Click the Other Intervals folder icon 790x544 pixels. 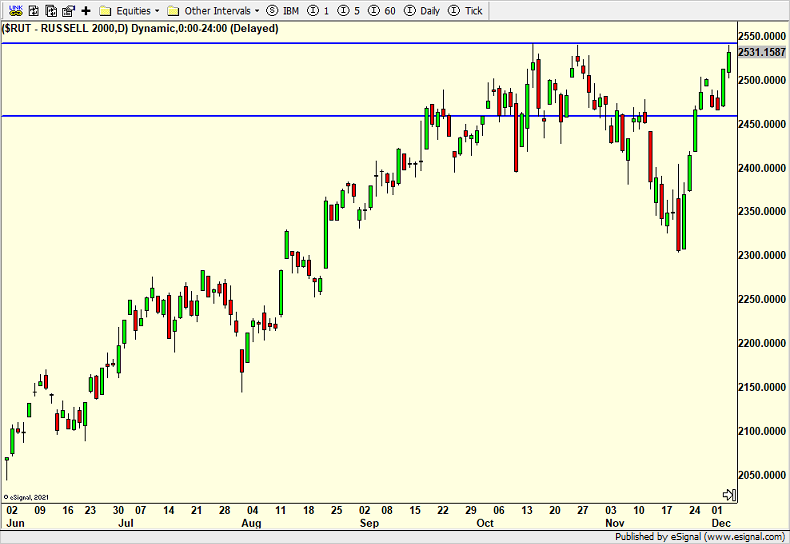coord(174,11)
